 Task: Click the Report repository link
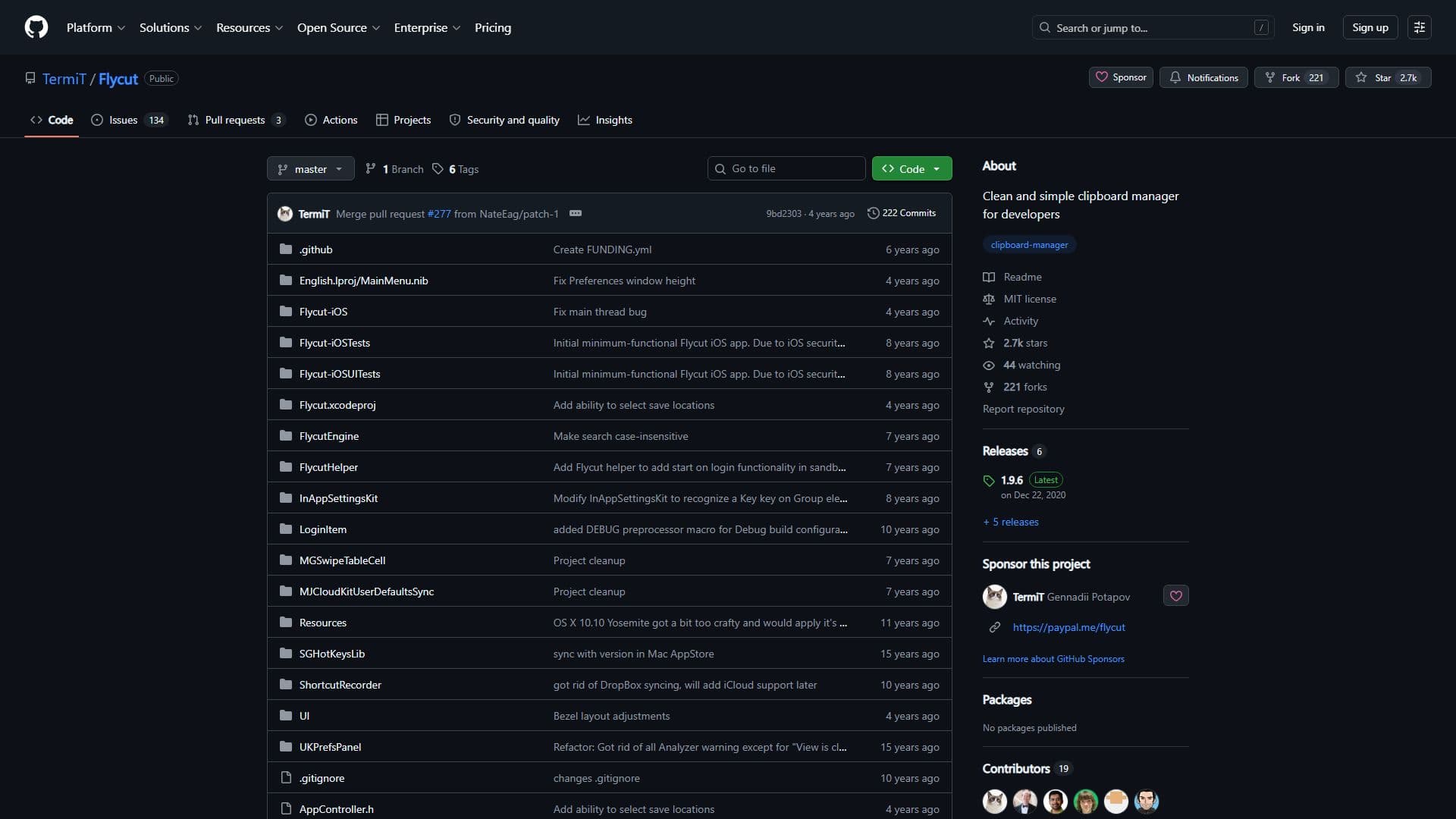[1023, 409]
